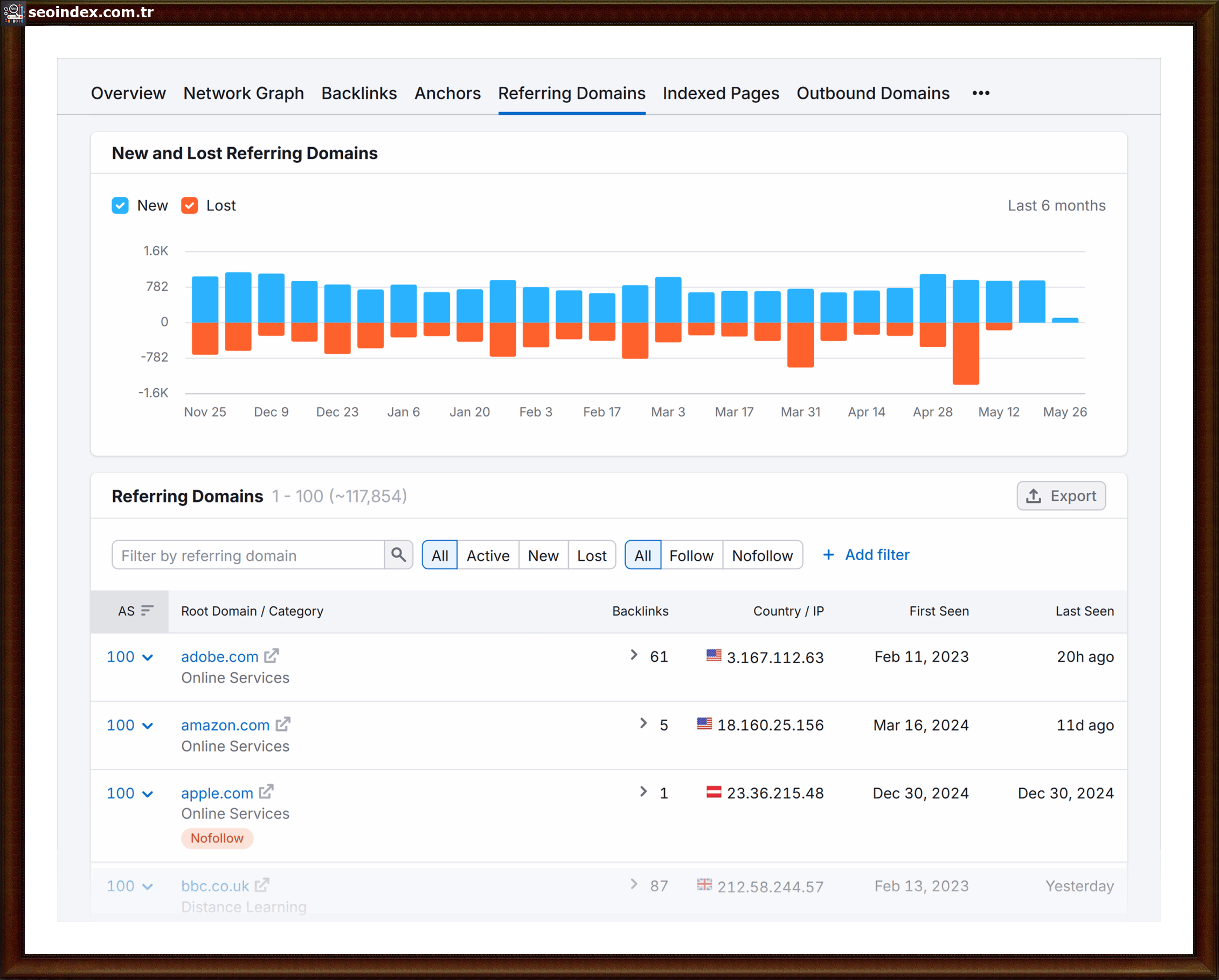Screen dimensions: 1219x980
Task: Click the Export button
Action: pyautogui.click(x=1061, y=496)
